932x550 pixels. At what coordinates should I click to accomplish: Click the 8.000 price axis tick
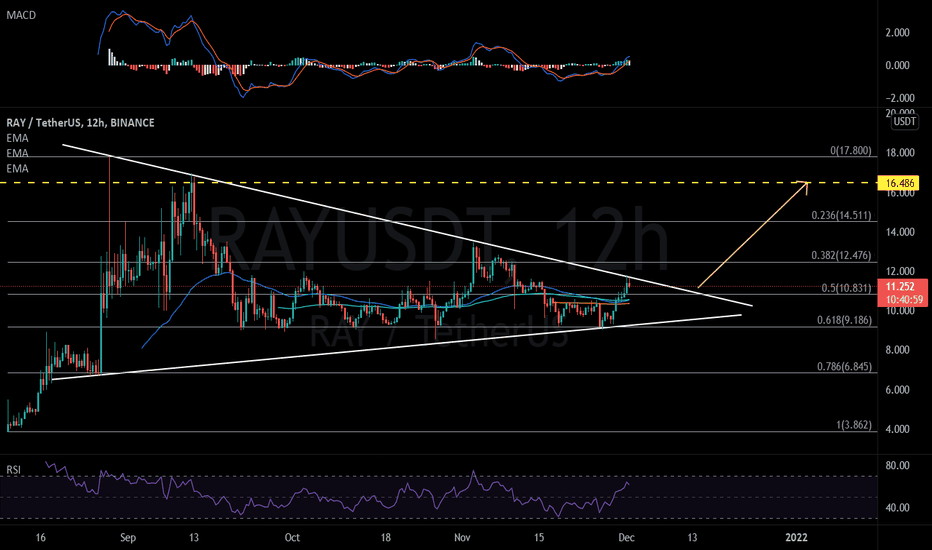(898, 350)
